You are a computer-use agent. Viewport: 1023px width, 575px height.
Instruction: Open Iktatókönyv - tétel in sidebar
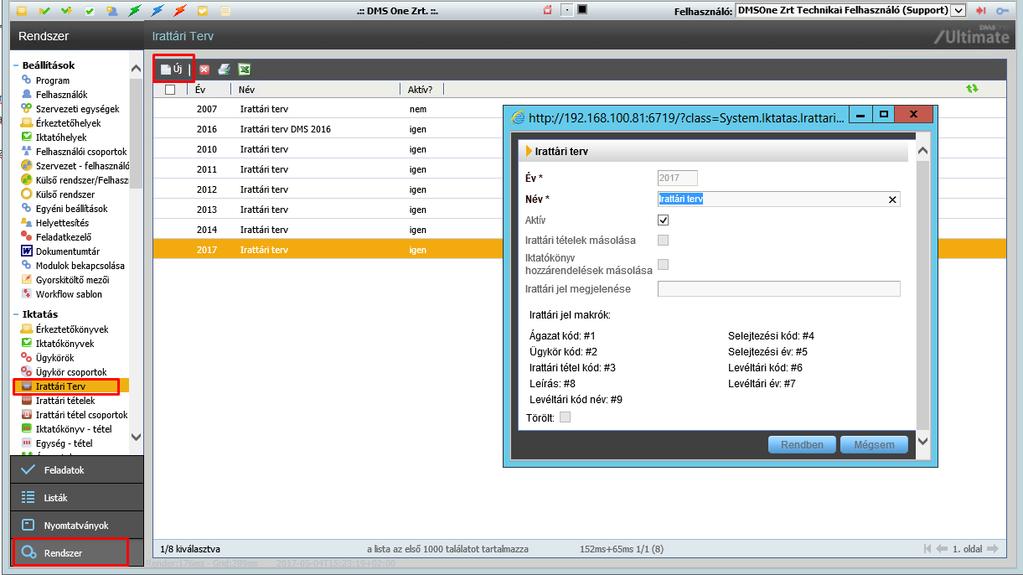pyautogui.click(x=74, y=429)
